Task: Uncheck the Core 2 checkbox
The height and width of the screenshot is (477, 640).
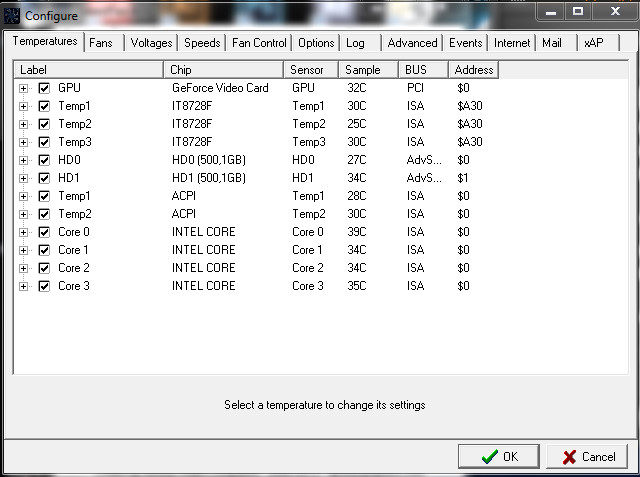Action: tap(44, 268)
